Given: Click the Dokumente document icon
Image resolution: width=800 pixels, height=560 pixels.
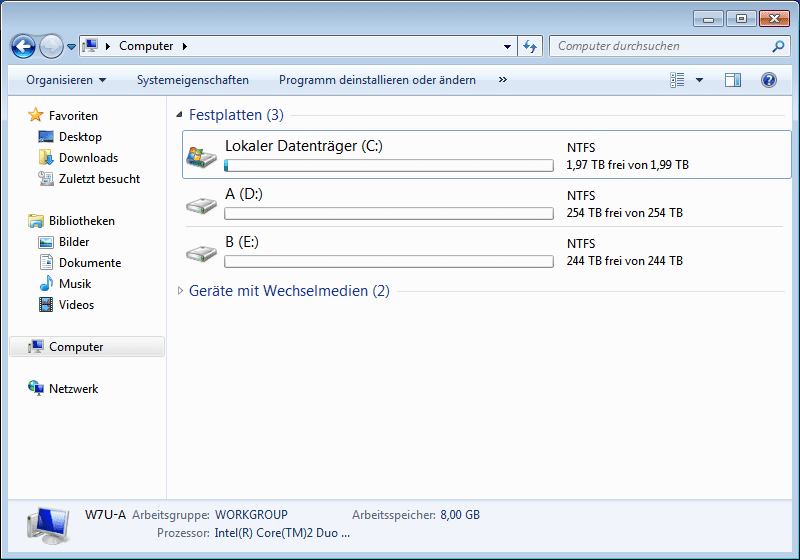Looking at the screenshot, I should click(46, 262).
